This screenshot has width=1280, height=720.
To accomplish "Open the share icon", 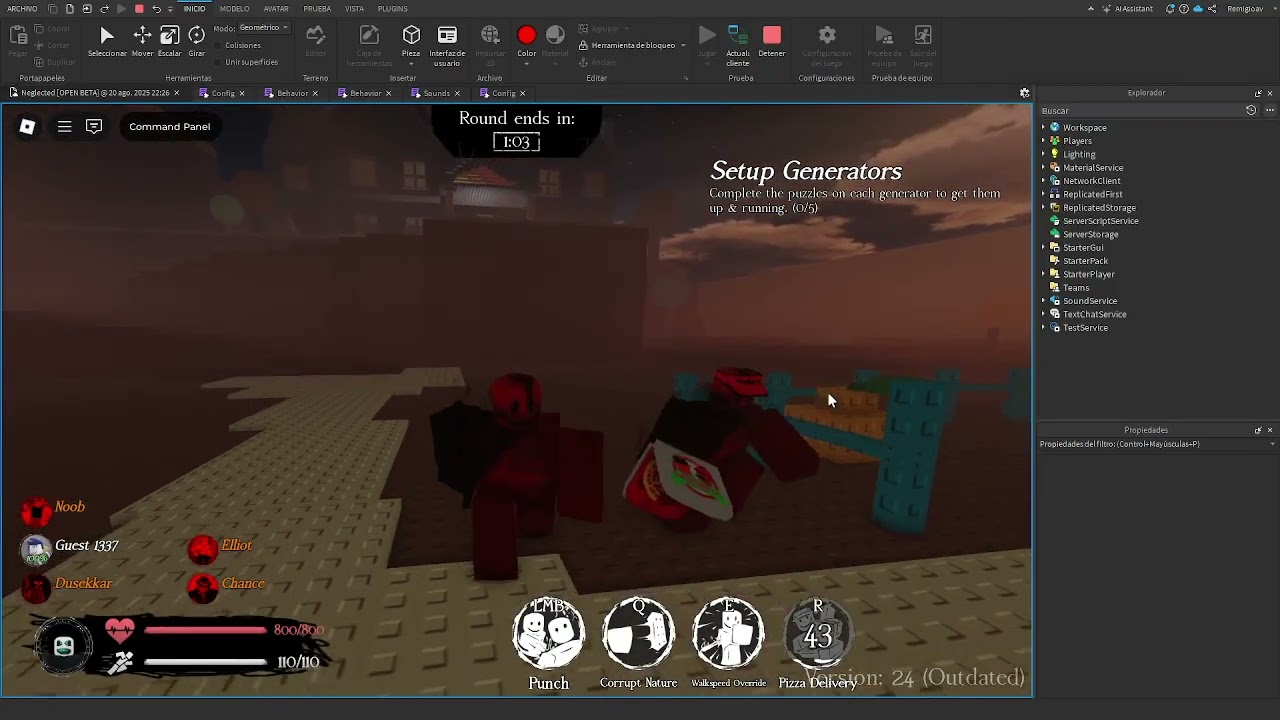I will [x=1211, y=9].
